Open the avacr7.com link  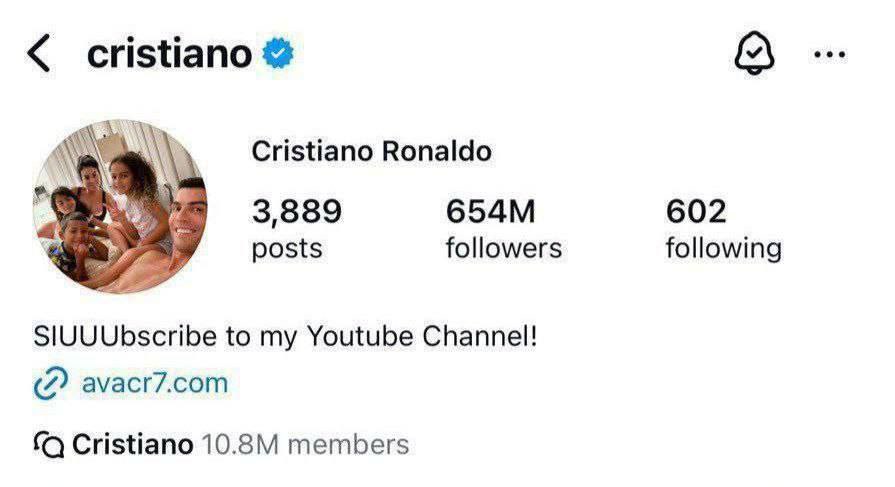click(154, 383)
